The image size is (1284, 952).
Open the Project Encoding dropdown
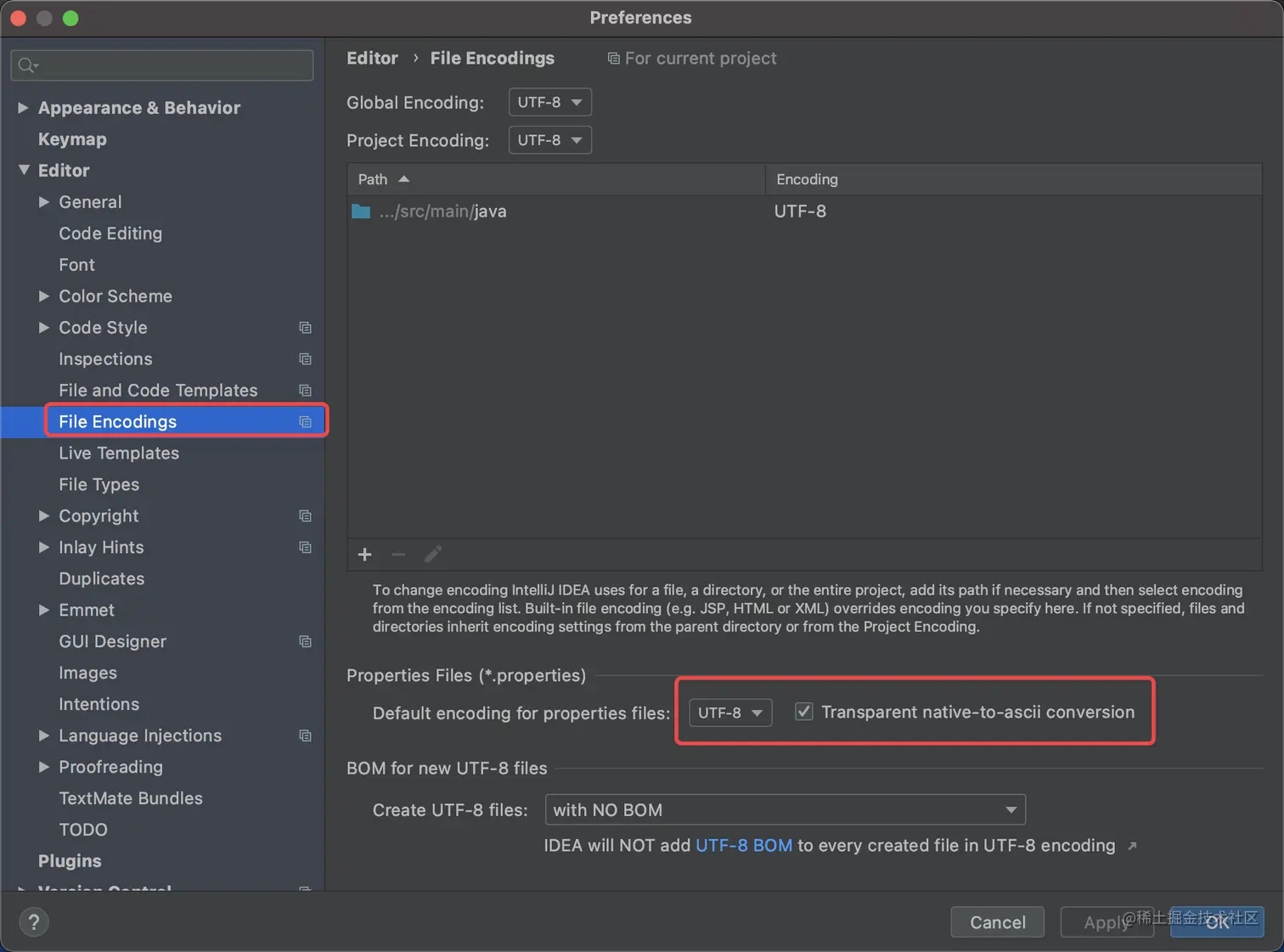[549, 140]
